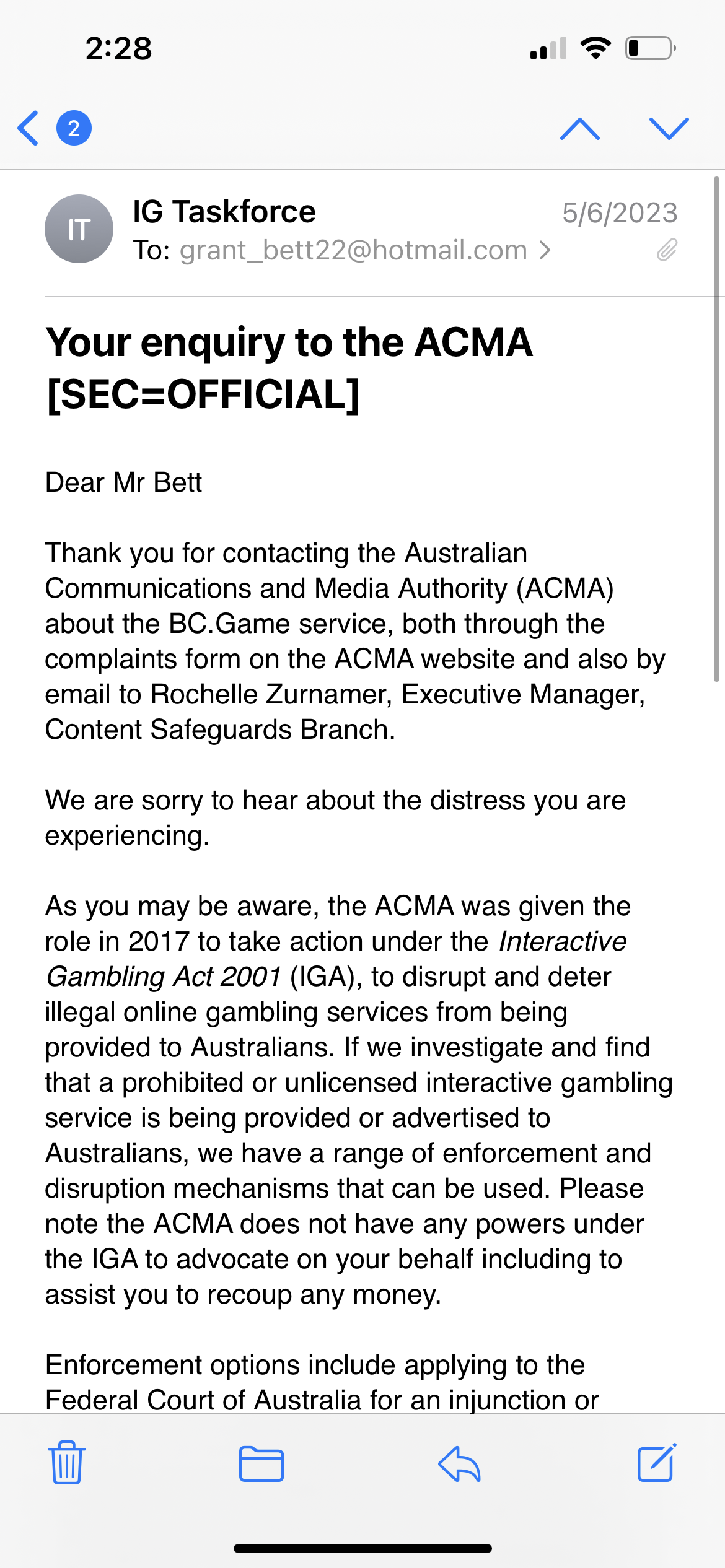Viewport: 725px width, 1568px height.
Task: Tap the reply arrow icon
Action: click(459, 1463)
